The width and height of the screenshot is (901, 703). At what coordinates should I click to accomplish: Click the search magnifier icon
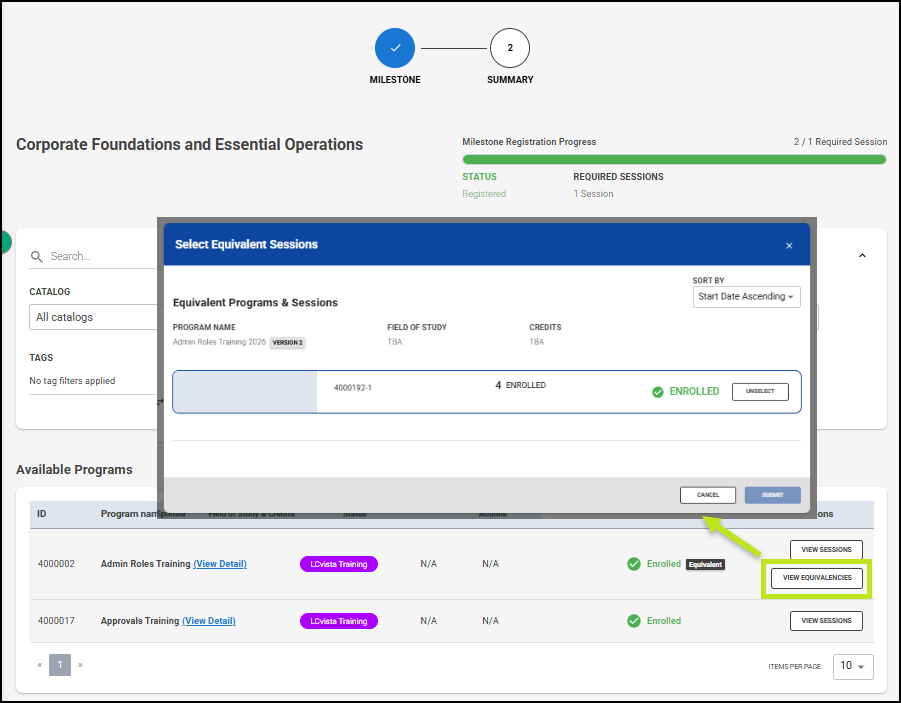(37, 257)
